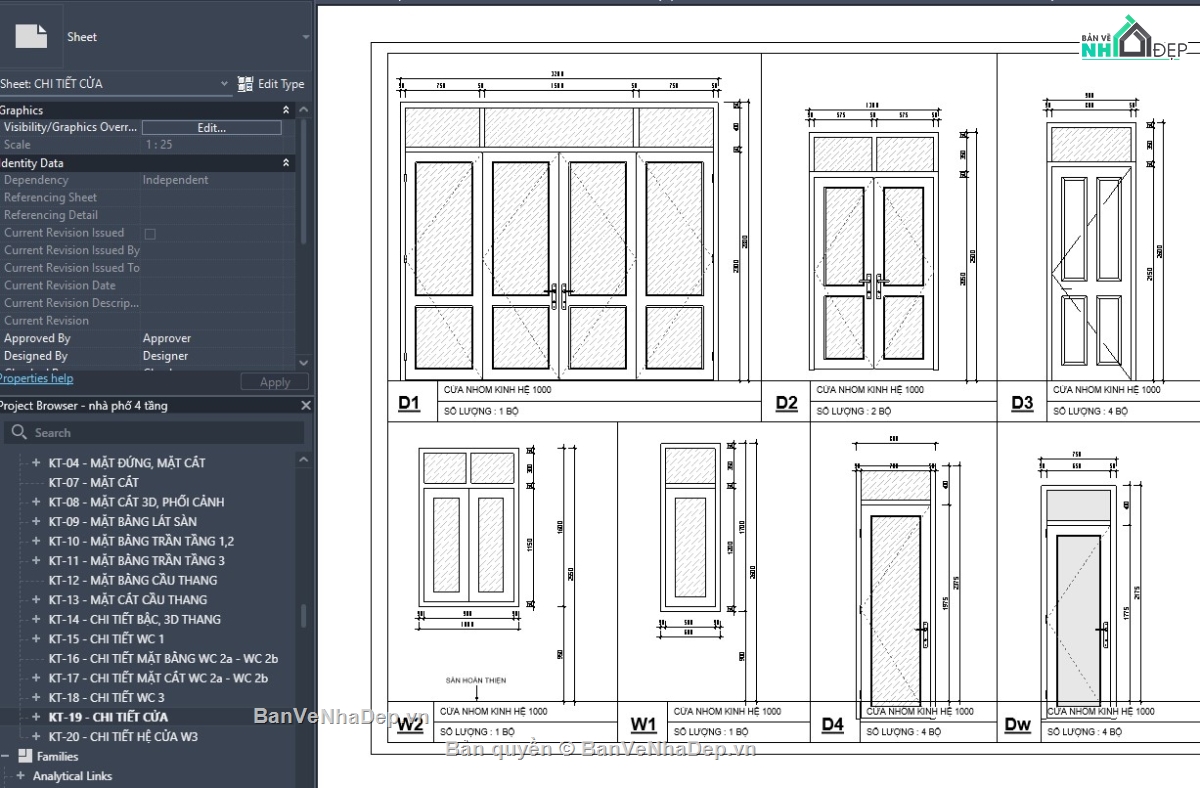
Task: Select the D3 single door elevation drawing
Action: 1091,249
